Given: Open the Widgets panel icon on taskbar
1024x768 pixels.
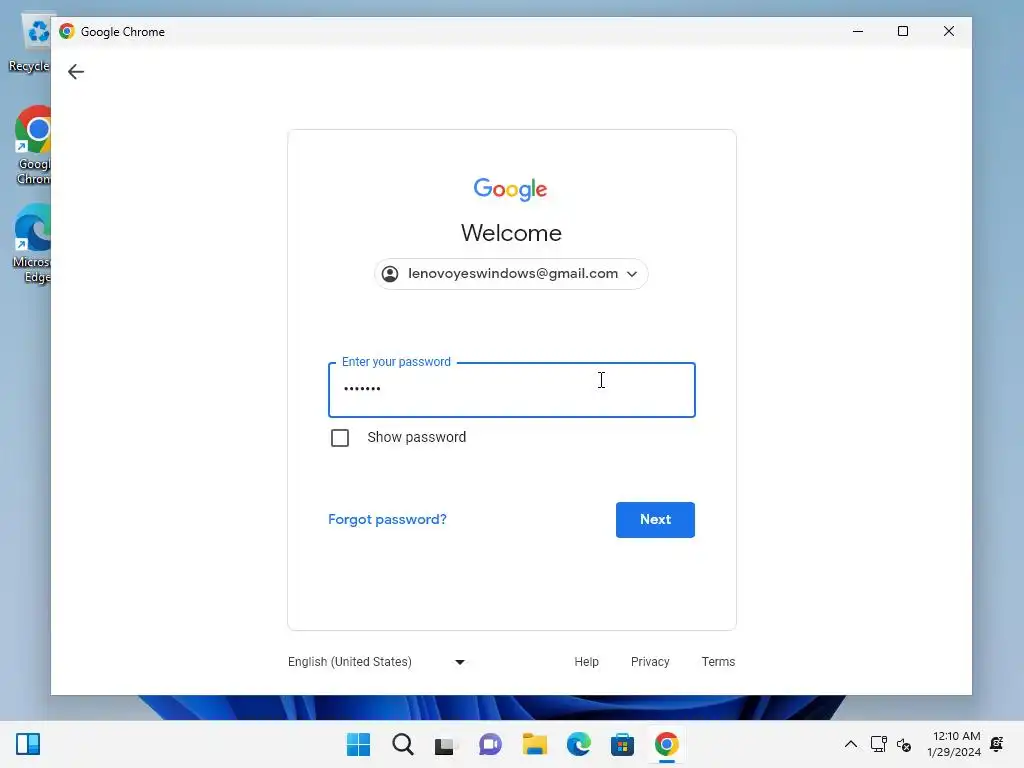Looking at the screenshot, I should pyautogui.click(x=28, y=744).
